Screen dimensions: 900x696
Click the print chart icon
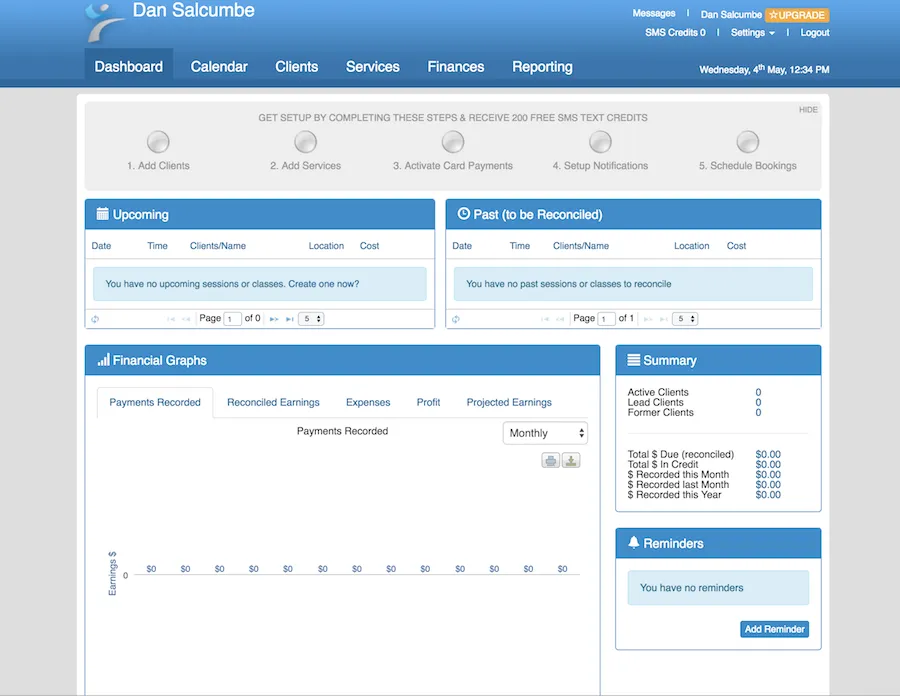coord(551,460)
